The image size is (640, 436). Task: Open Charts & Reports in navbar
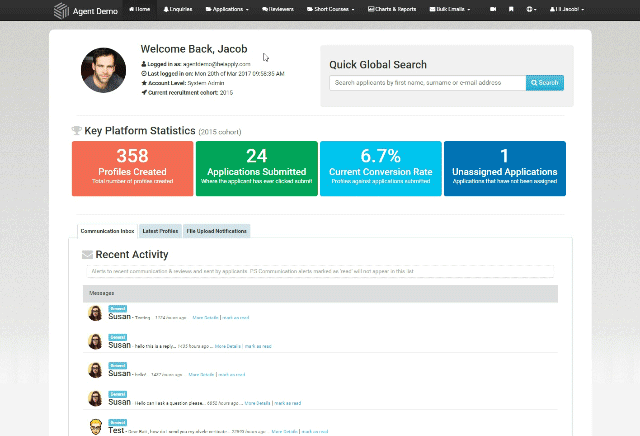click(393, 9)
